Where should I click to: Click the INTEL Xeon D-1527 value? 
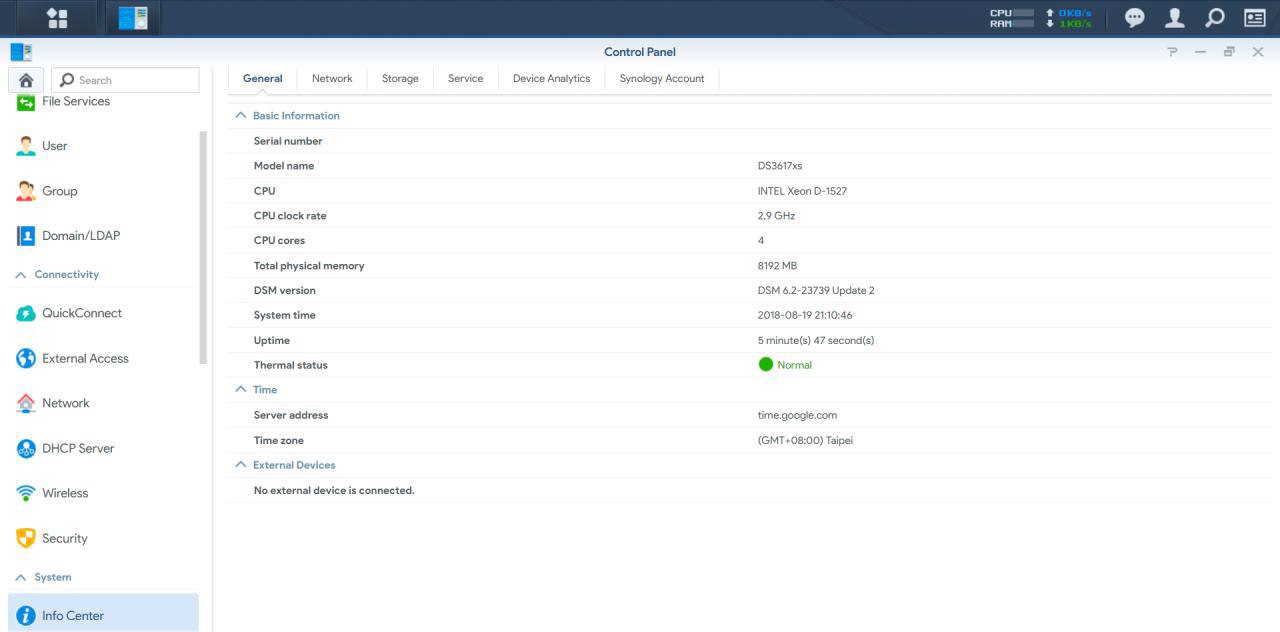point(802,191)
